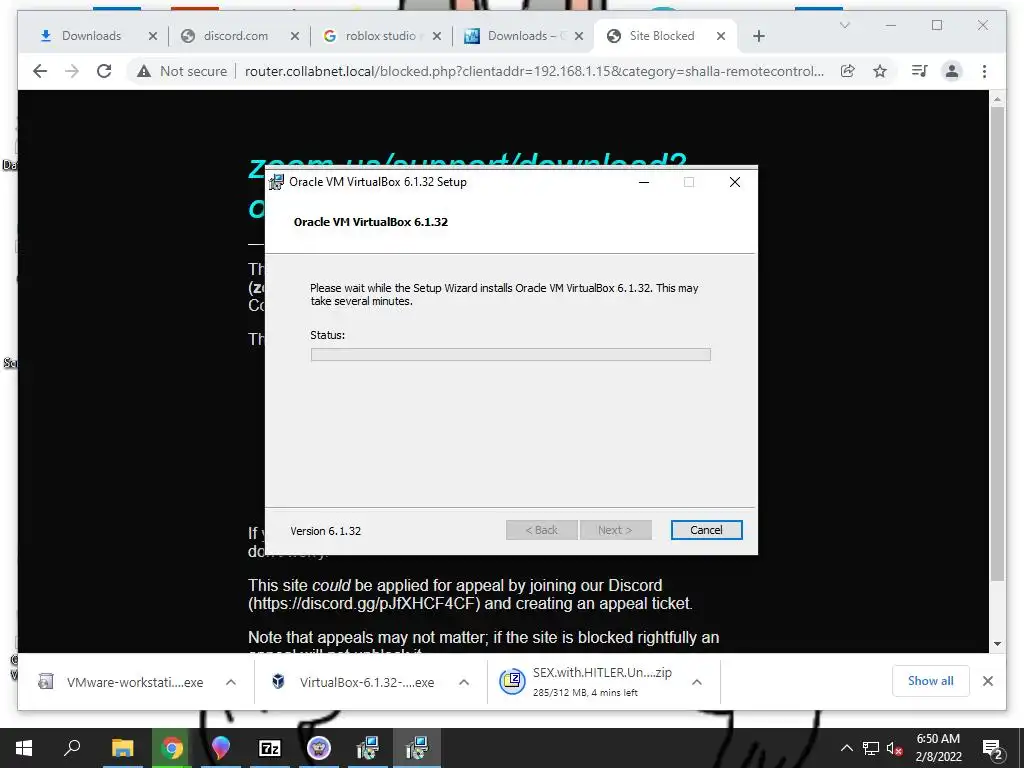Image resolution: width=1024 pixels, height=768 pixels.
Task: Click the address bar URL
Action: 534,71
